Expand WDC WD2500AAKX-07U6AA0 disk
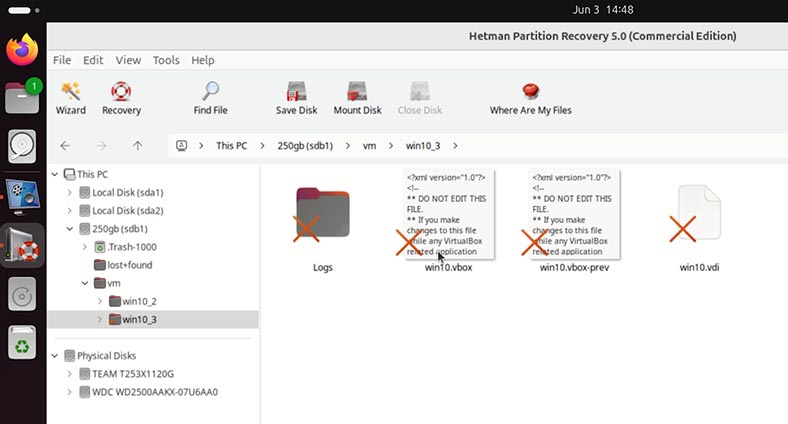This screenshot has width=788, height=424. click(69, 392)
